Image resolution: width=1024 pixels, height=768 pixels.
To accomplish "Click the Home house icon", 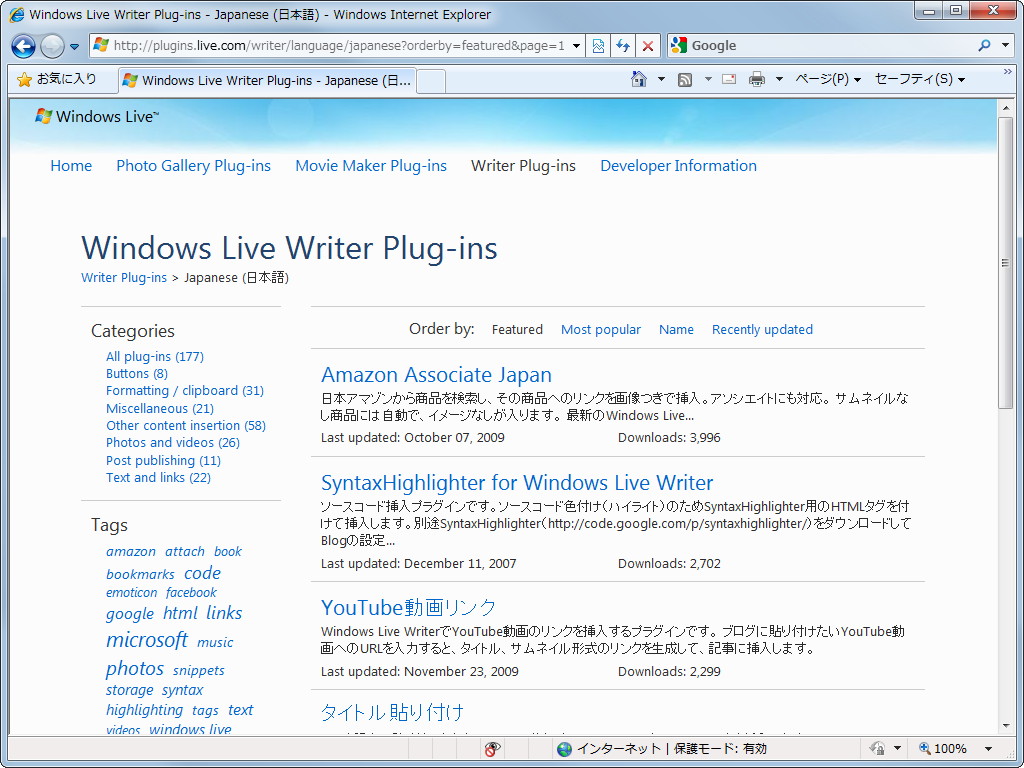I will pyautogui.click(x=639, y=79).
